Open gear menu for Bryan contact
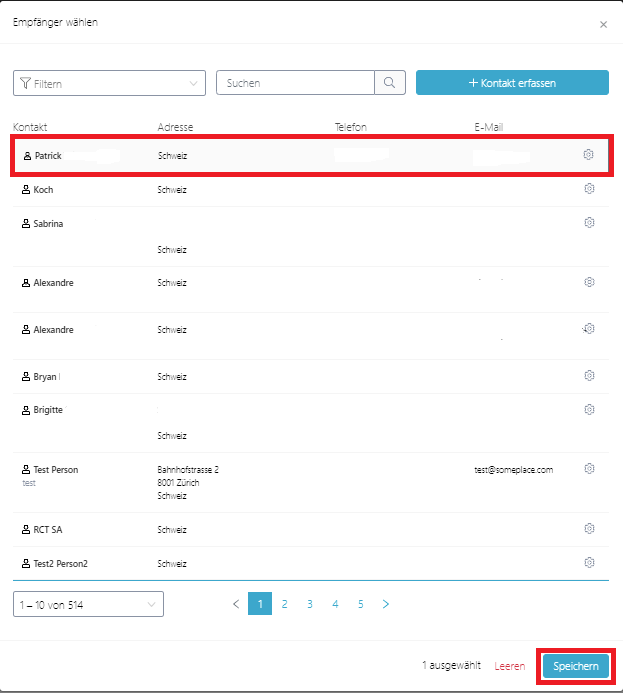The height and width of the screenshot is (693, 623). [589, 376]
